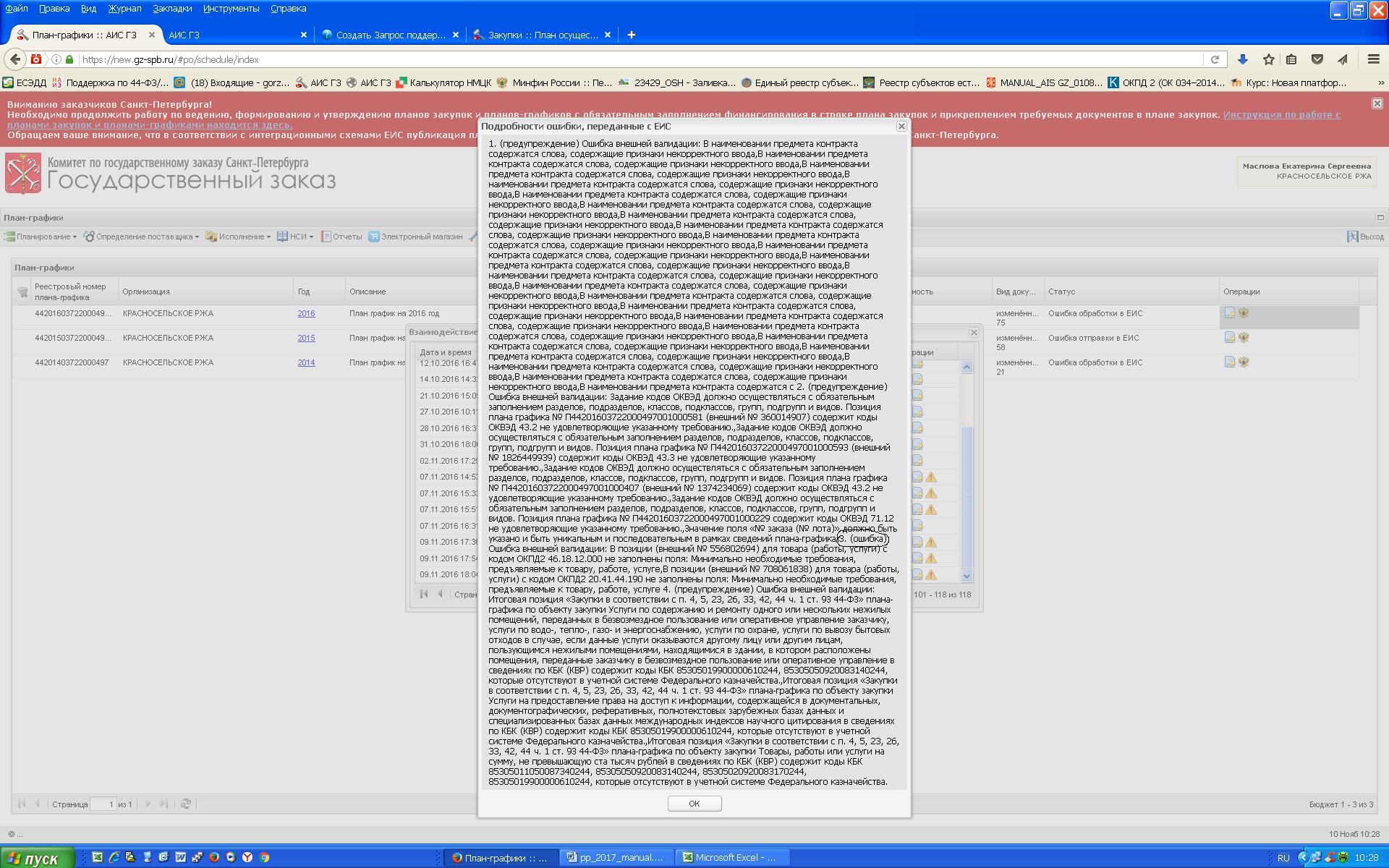
Task: Click warning triangle in the 07.11.2016 14:5x row
Action: [931, 477]
